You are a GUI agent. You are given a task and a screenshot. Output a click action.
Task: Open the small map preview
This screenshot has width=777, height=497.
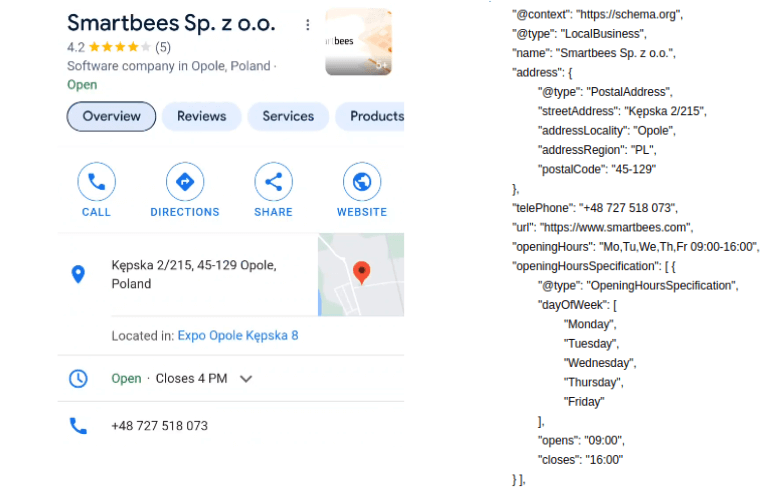(361, 275)
